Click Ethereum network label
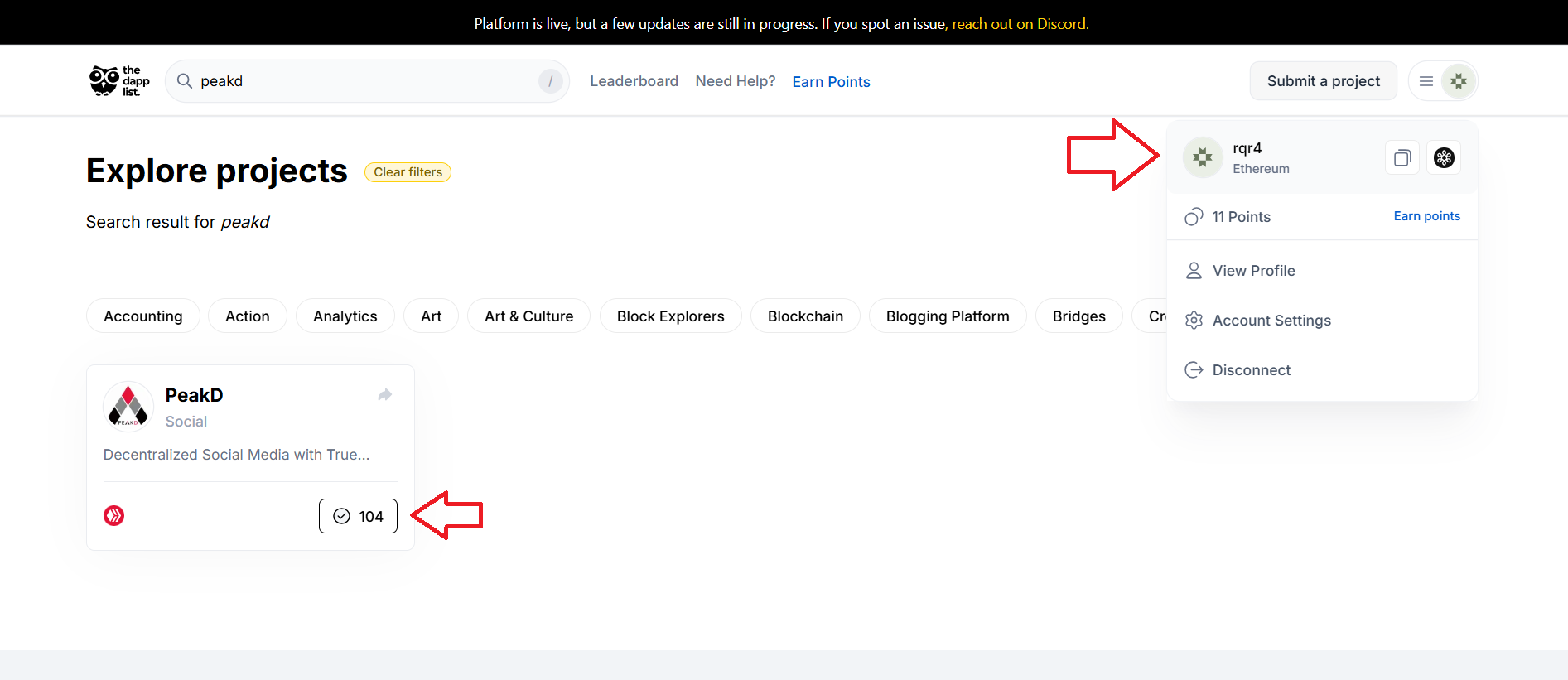Image resolution: width=1568 pixels, height=680 pixels. (1261, 169)
